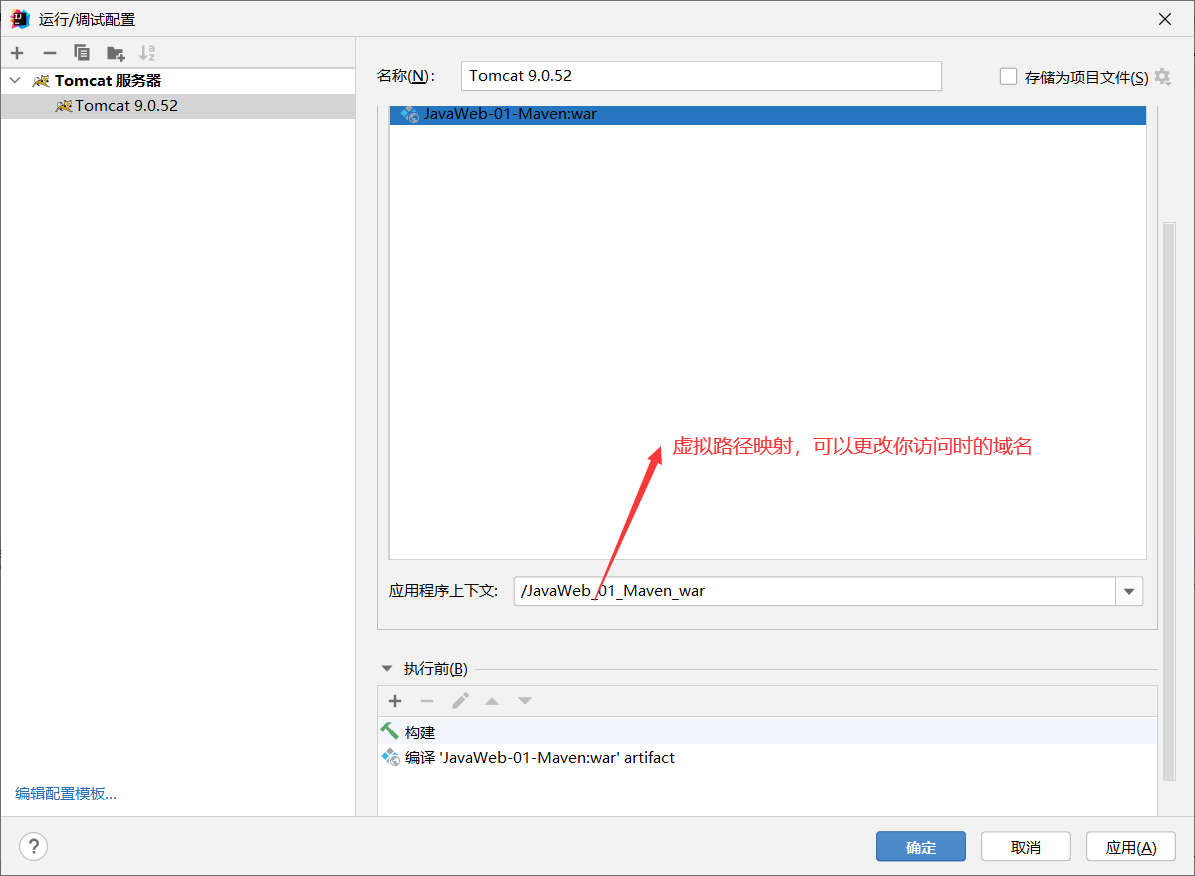Click the artifact icon of JavaWeb-01-Maven:war row

pos(409,114)
